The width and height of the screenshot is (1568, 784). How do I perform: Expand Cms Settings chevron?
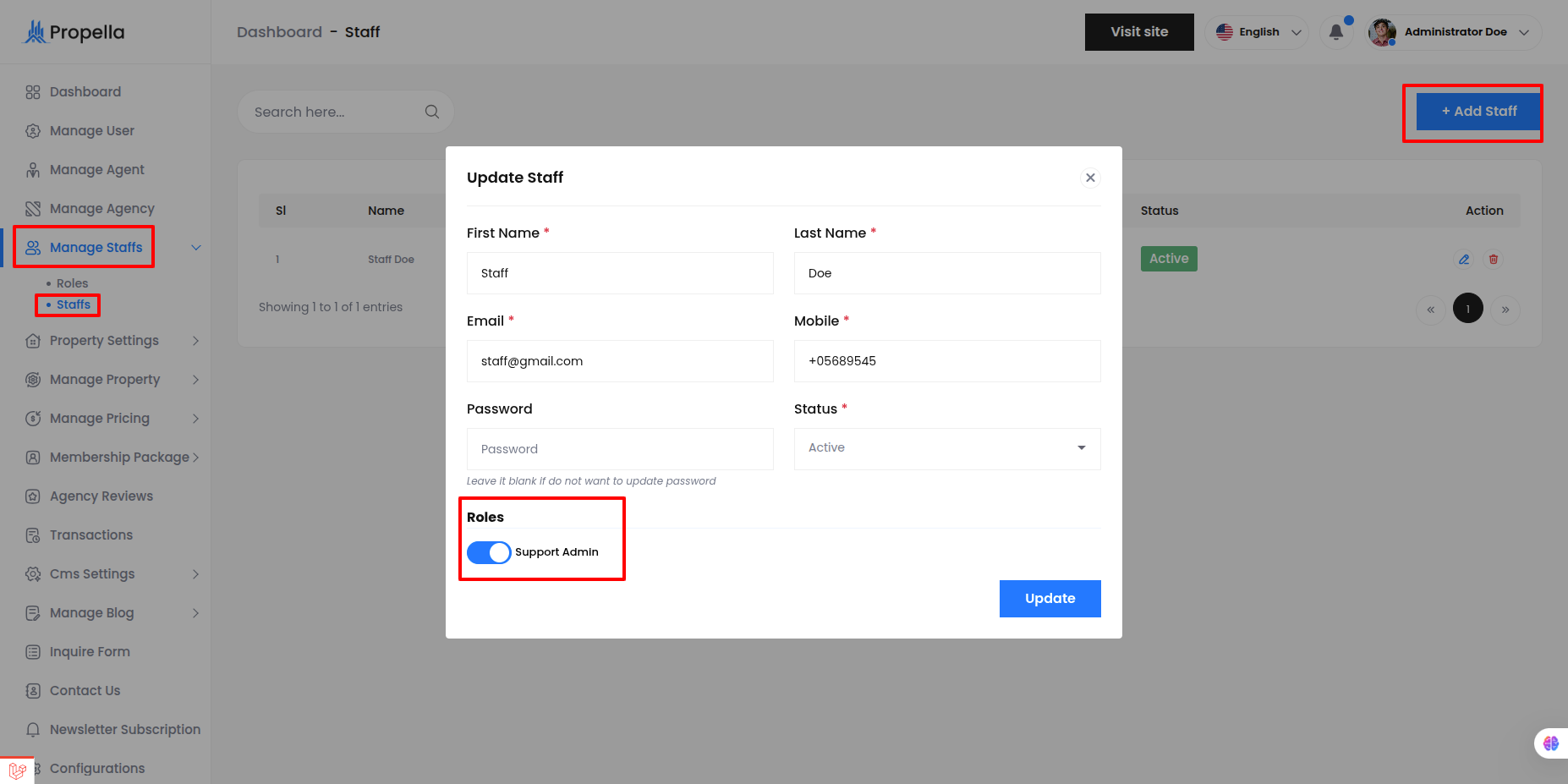click(196, 574)
